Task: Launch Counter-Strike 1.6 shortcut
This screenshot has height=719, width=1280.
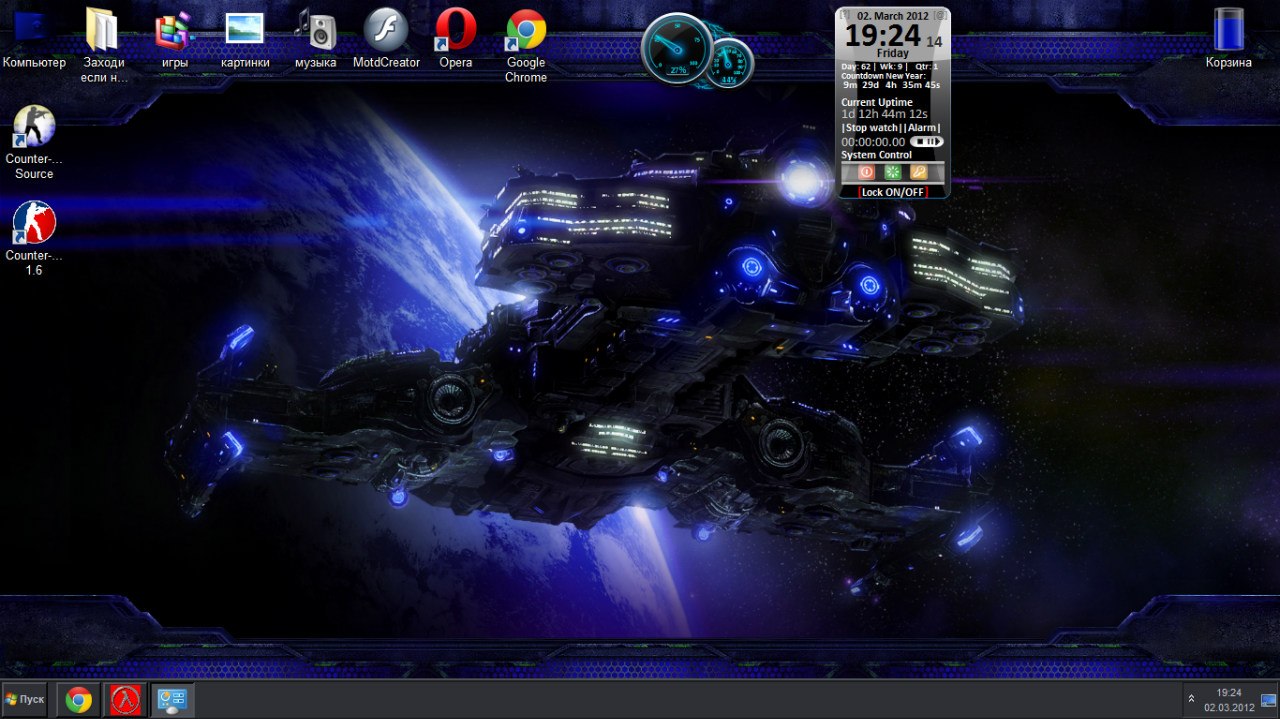Action: pos(34,224)
